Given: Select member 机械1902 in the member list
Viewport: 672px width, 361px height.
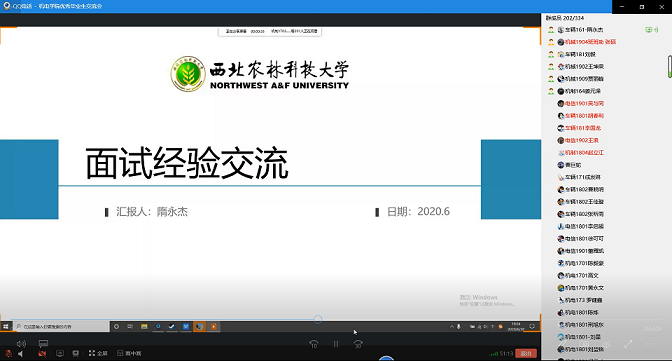Looking at the screenshot, I should coord(604,66).
